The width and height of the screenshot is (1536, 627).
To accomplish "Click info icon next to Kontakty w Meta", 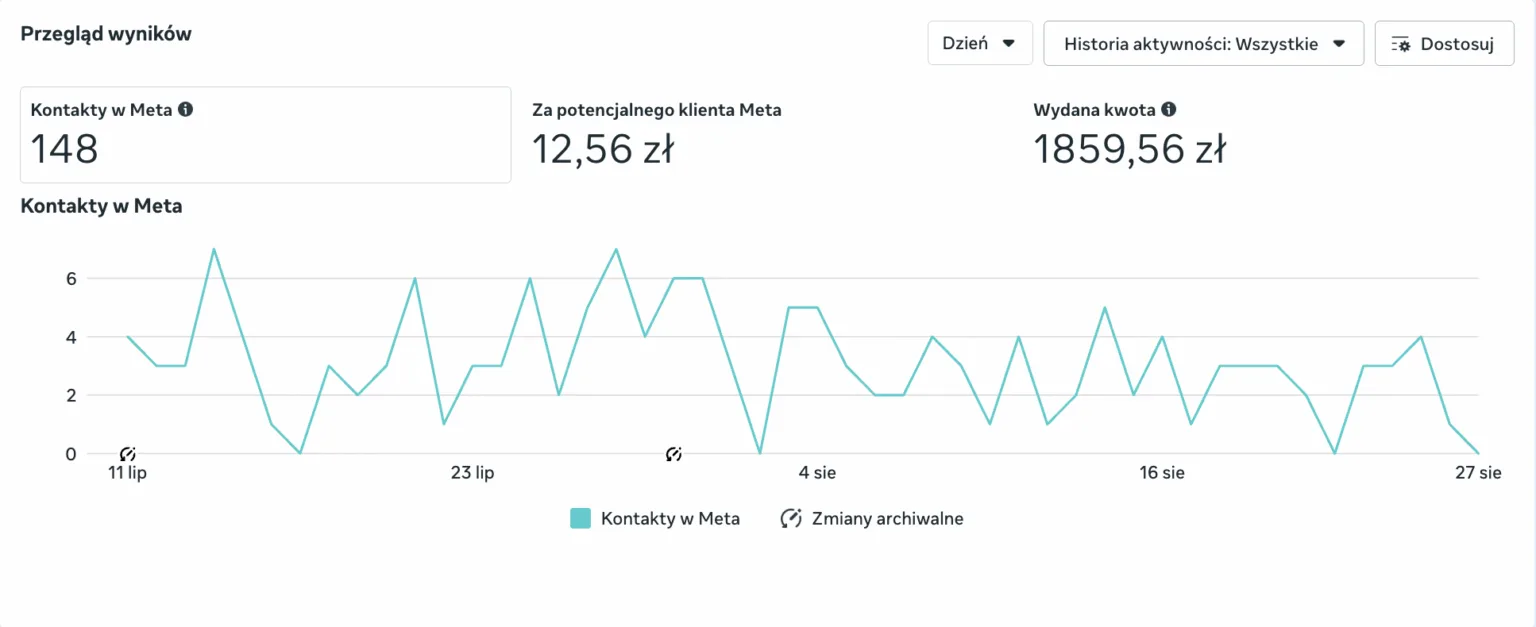I will click(185, 110).
